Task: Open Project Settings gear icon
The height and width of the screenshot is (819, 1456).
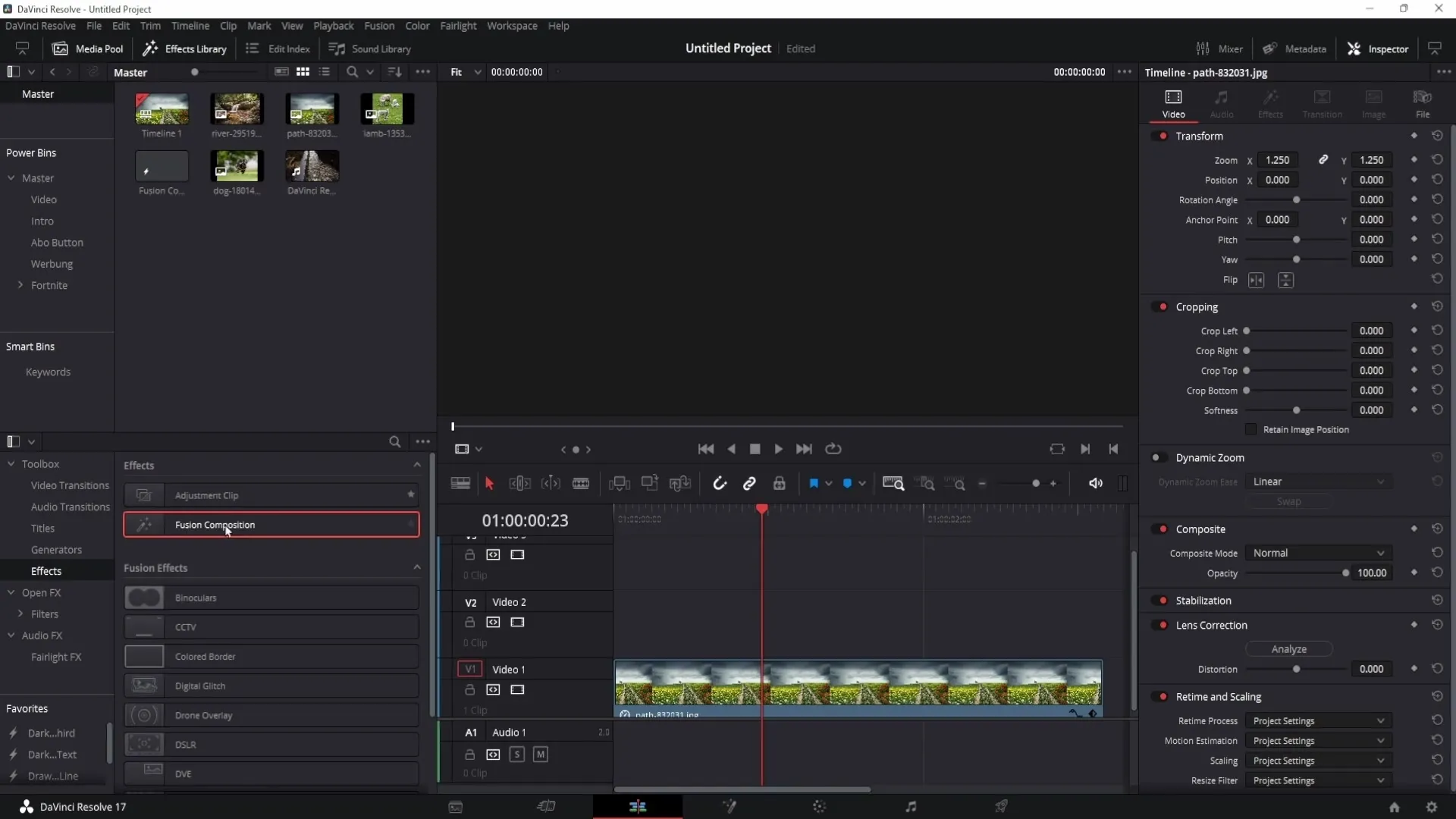Action: tap(1431, 808)
